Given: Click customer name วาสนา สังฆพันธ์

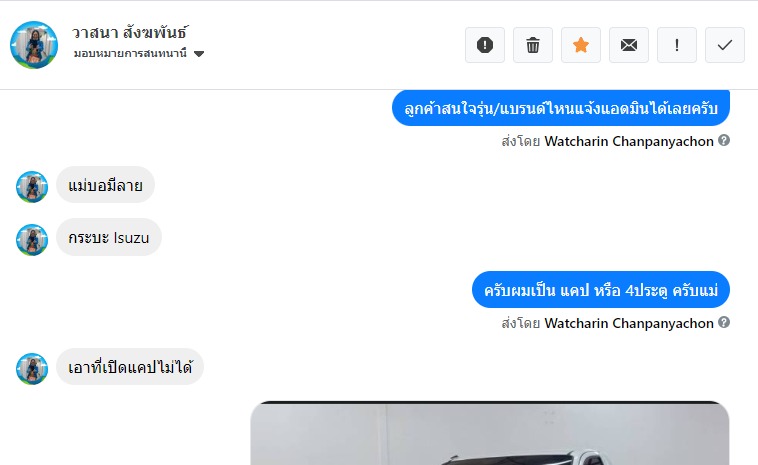Looking at the screenshot, I should click(130, 32).
